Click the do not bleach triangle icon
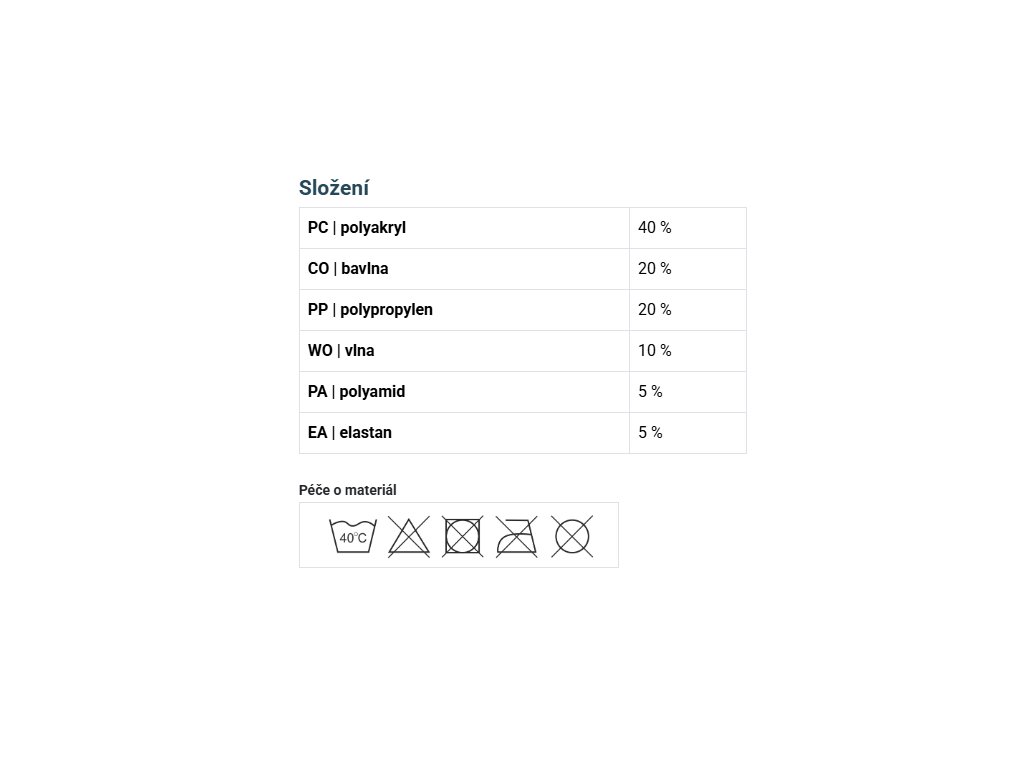Image resolution: width=1024 pixels, height=768 pixels. click(408, 536)
